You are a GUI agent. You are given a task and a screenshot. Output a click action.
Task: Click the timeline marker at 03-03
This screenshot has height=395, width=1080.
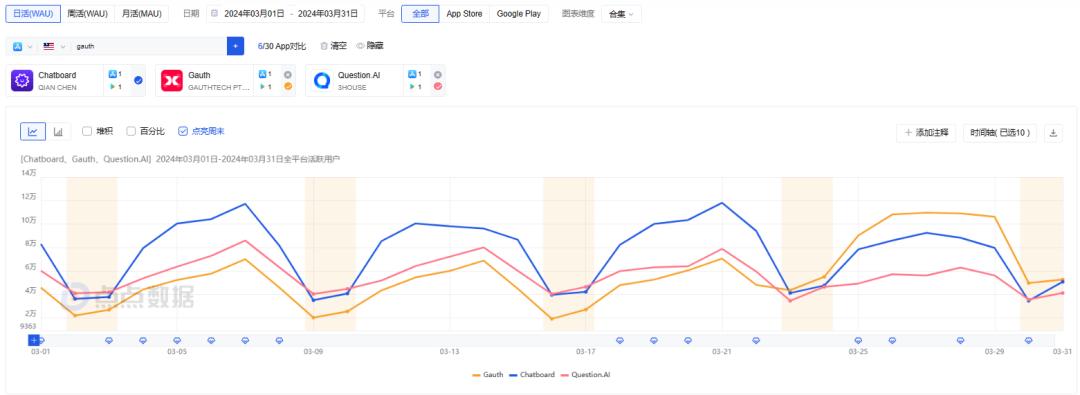point(109,341)
